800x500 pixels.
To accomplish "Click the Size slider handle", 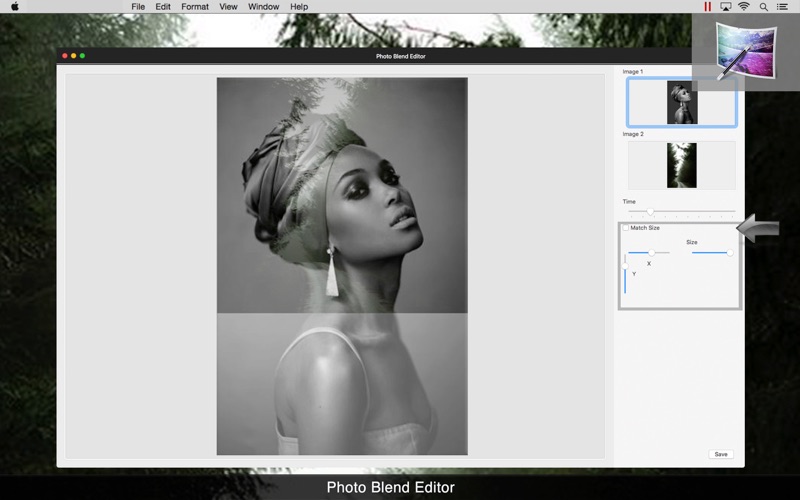I will pyautogui.click(x=730, y=253).
